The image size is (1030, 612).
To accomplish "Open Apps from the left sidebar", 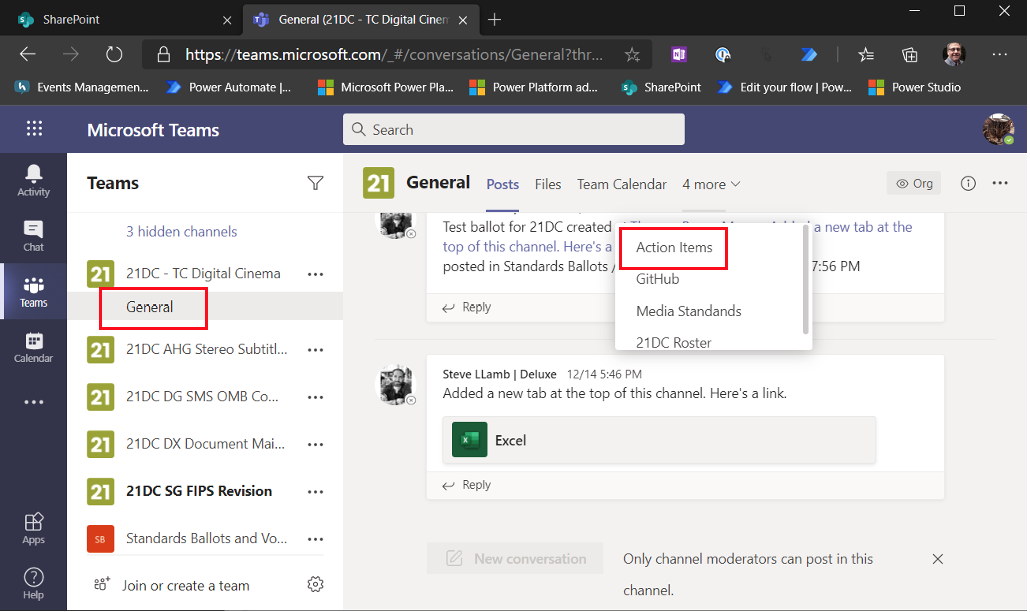I will pyautogui.click(x=33, y=527).
